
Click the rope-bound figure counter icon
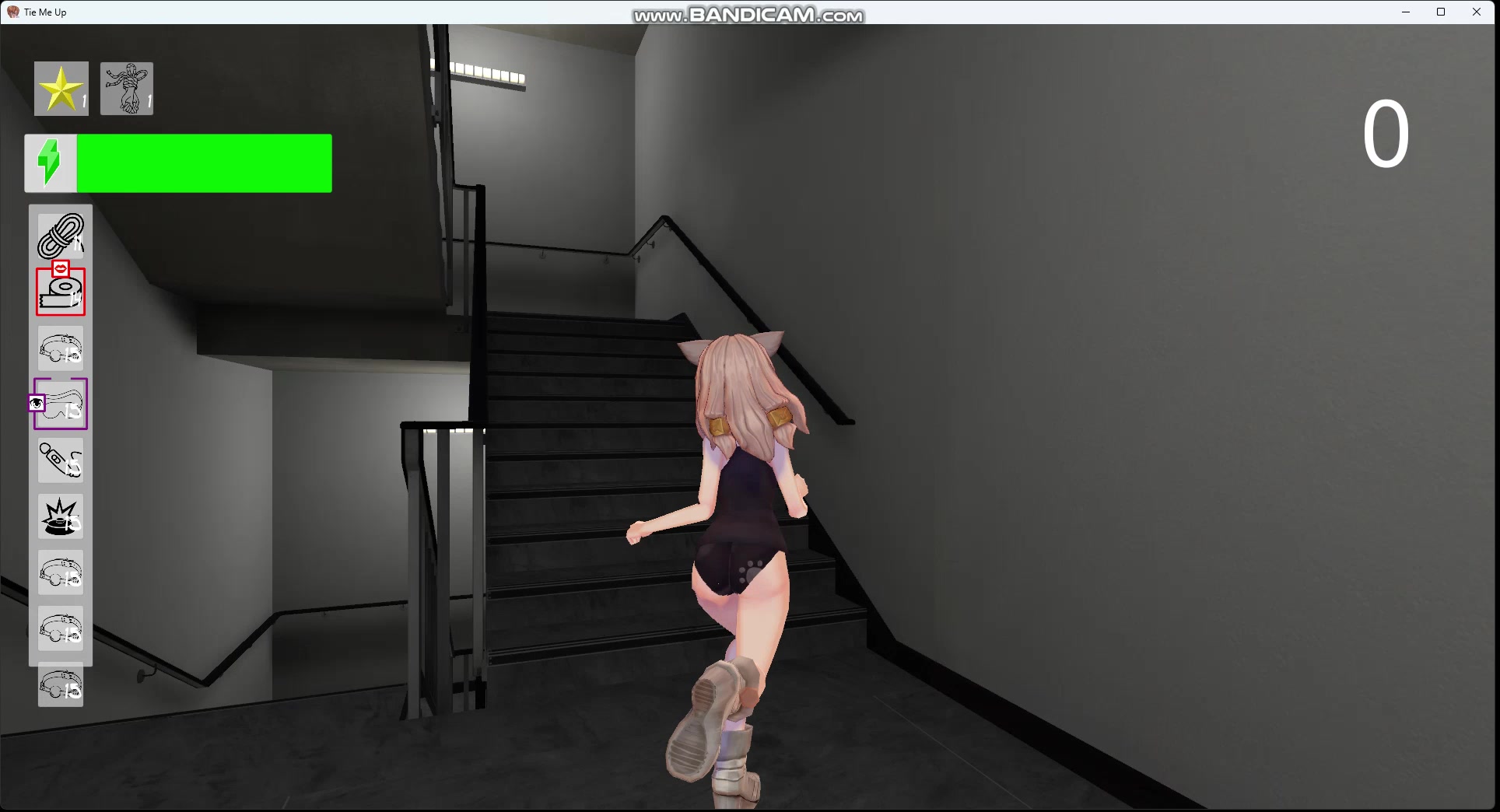click(x=127, y=89)
